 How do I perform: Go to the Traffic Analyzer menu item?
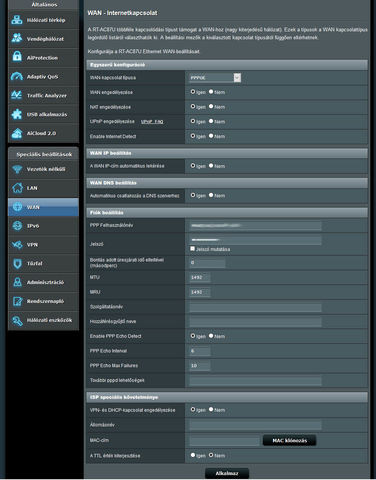pyautogui.click(x=43, y=95)
